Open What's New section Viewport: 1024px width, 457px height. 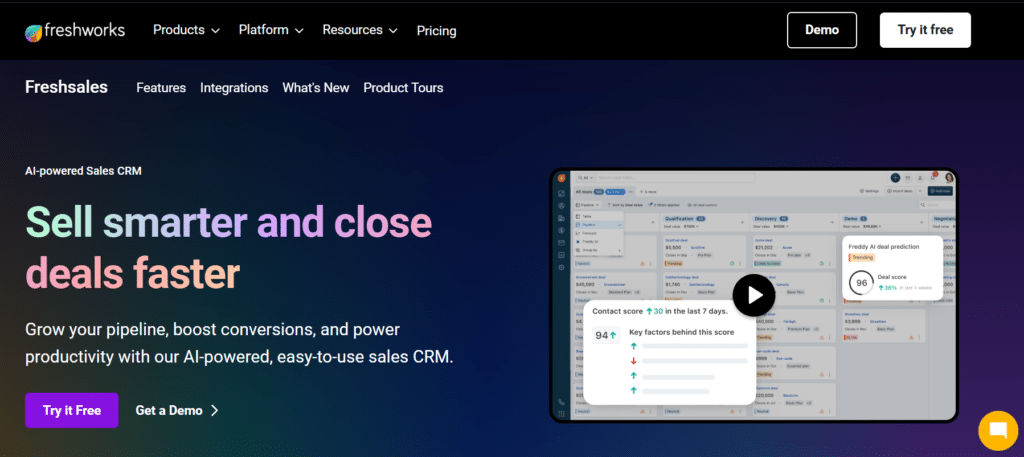[x=315, y=87]
